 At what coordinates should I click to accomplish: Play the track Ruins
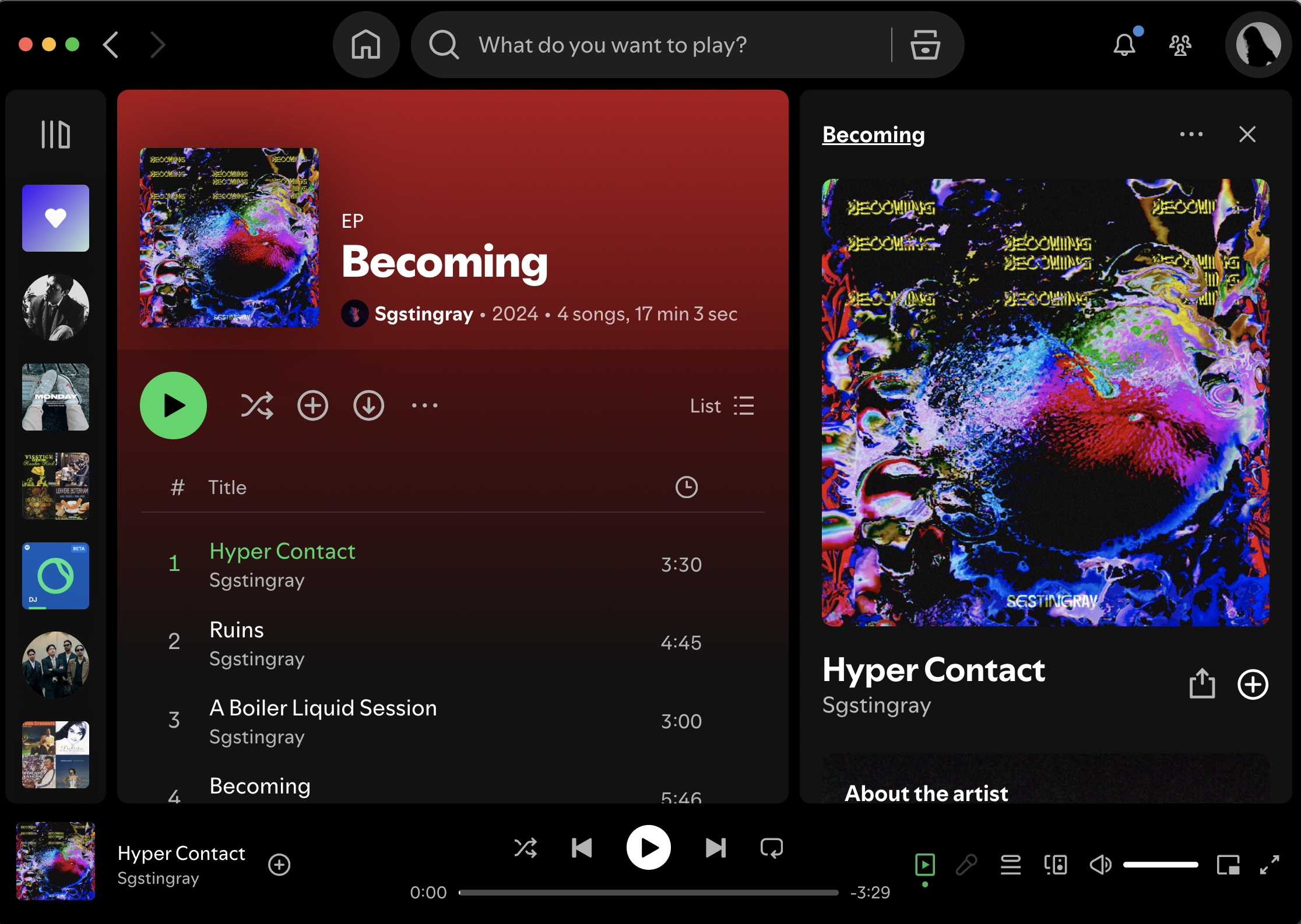[235, 629]
